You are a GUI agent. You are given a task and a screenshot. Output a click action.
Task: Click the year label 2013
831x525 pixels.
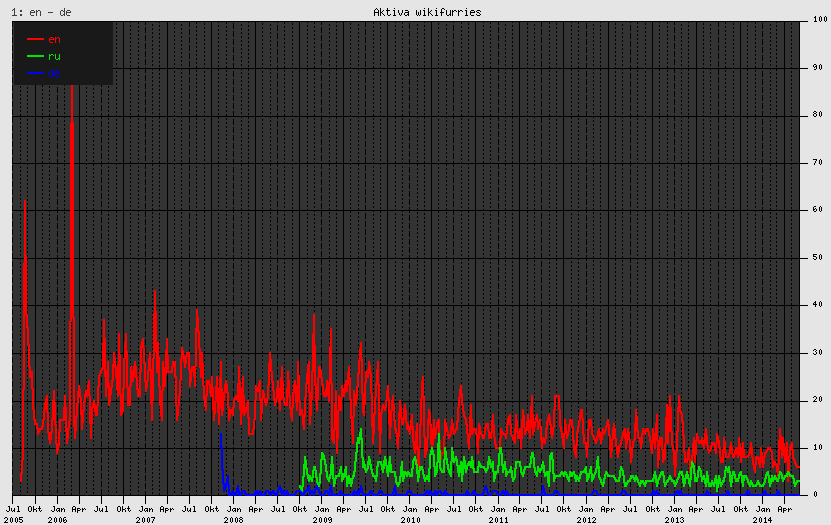[x=674, y=520]
